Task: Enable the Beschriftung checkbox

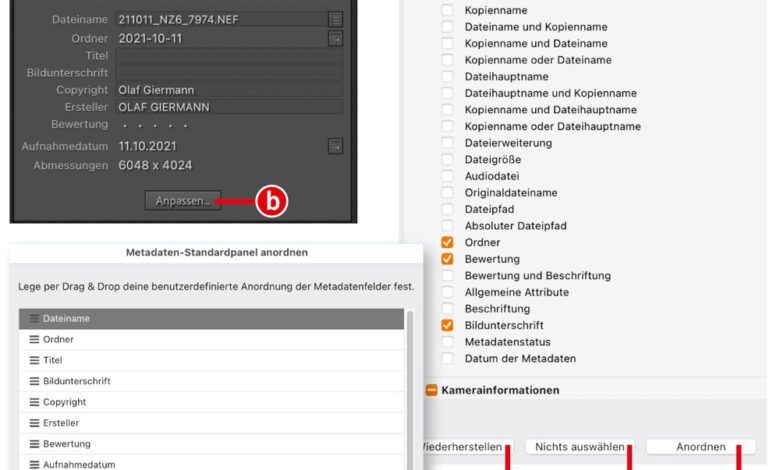Action: pyautogui.click(x=447, y=308)
